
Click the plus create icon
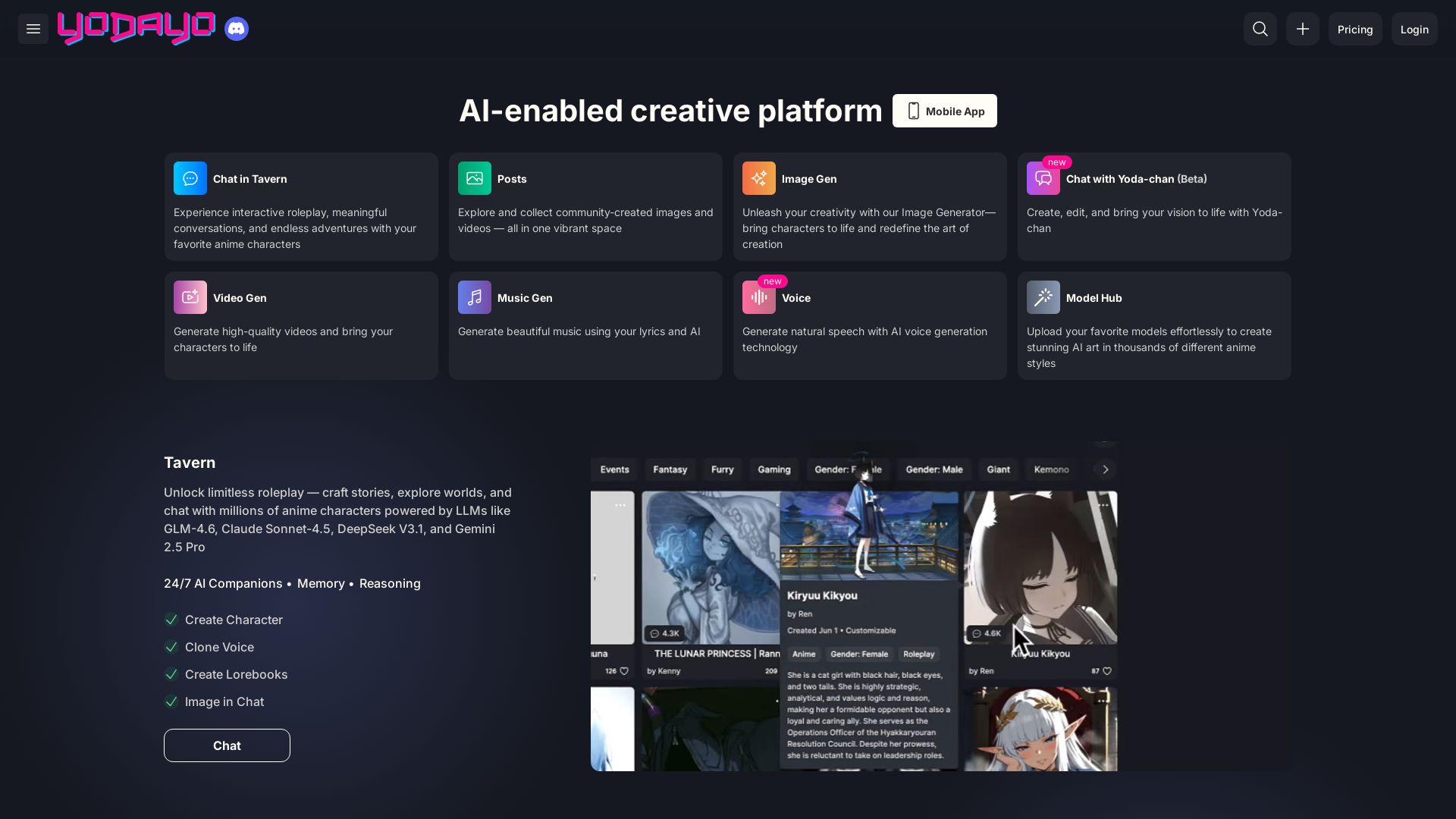click(x=1303, y=29)
